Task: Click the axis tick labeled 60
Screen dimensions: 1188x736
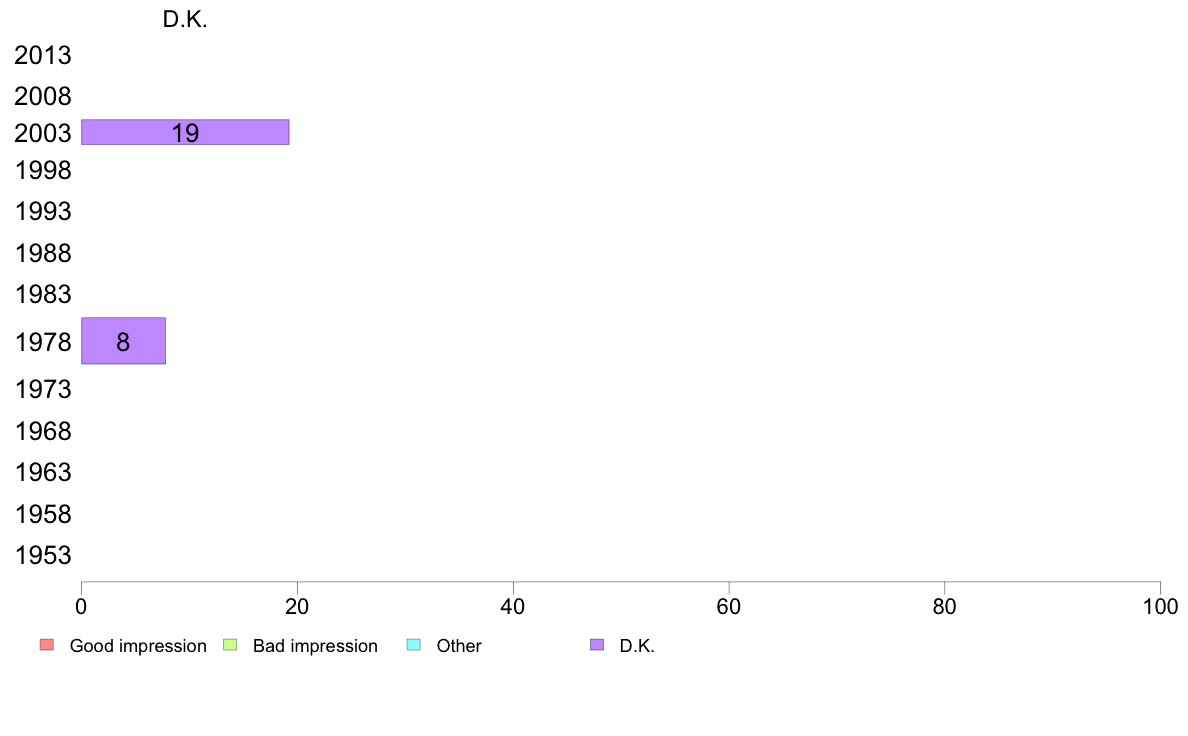Action: (729, 606)
